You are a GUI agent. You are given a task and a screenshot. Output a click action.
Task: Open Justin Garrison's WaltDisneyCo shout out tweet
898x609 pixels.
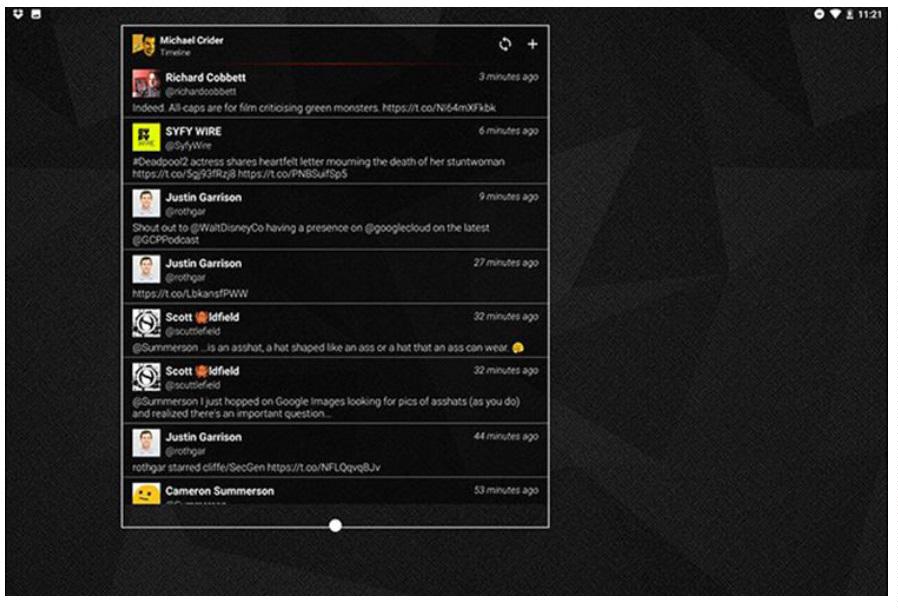click(335, 217)
